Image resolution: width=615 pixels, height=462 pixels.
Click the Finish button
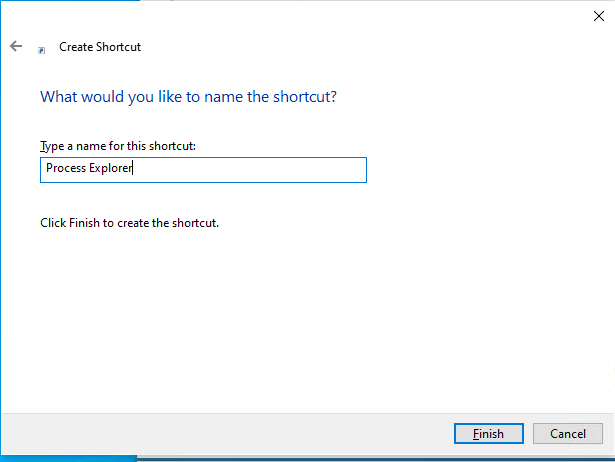pyautogui.click(x=488, y=433)
